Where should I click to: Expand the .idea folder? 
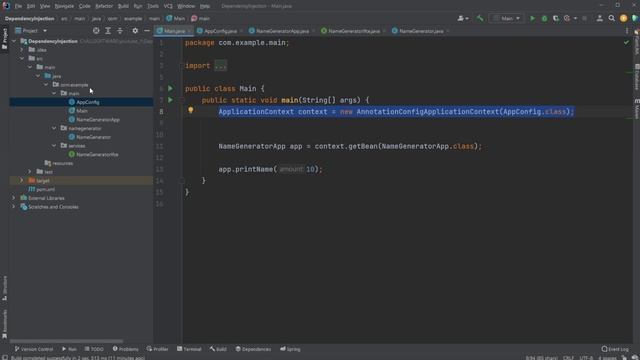coord(22,50)
